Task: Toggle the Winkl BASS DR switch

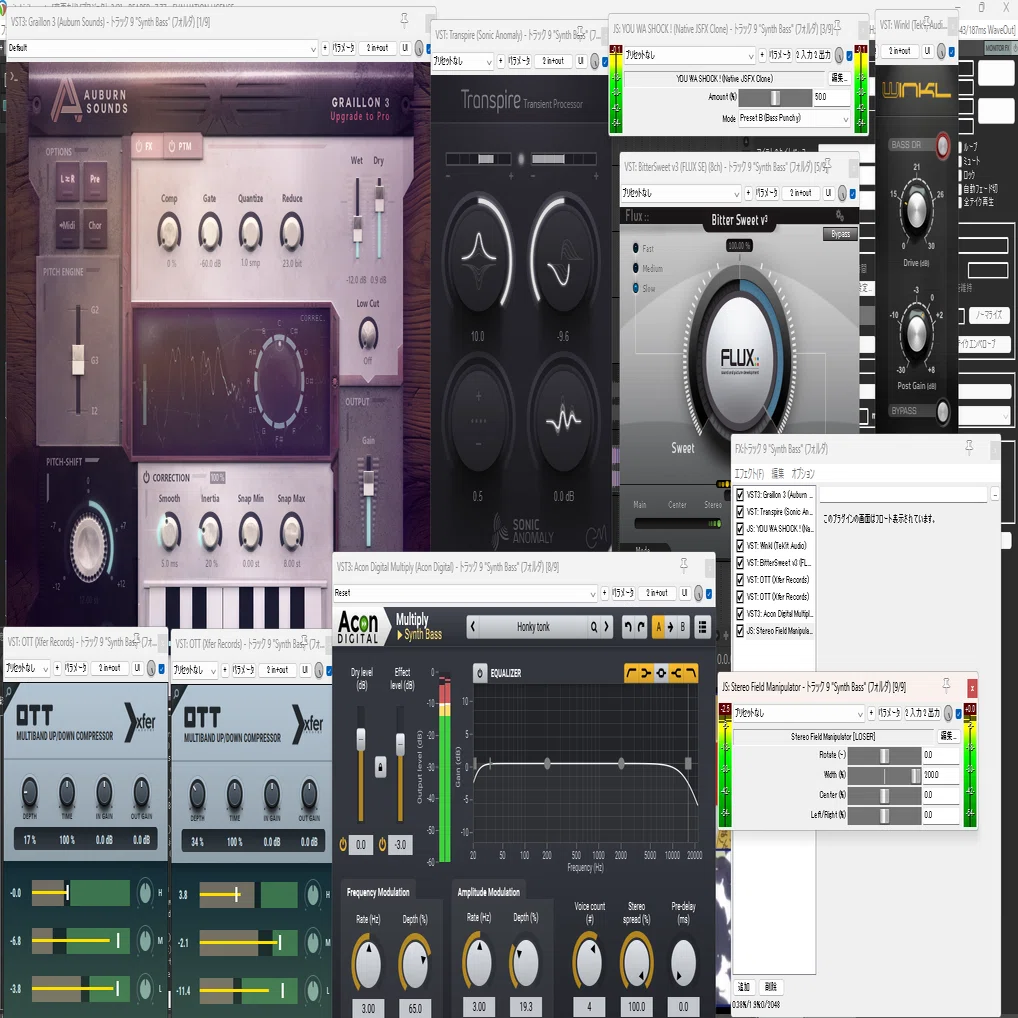Action: pyautogui.click(x=942, y=145)
